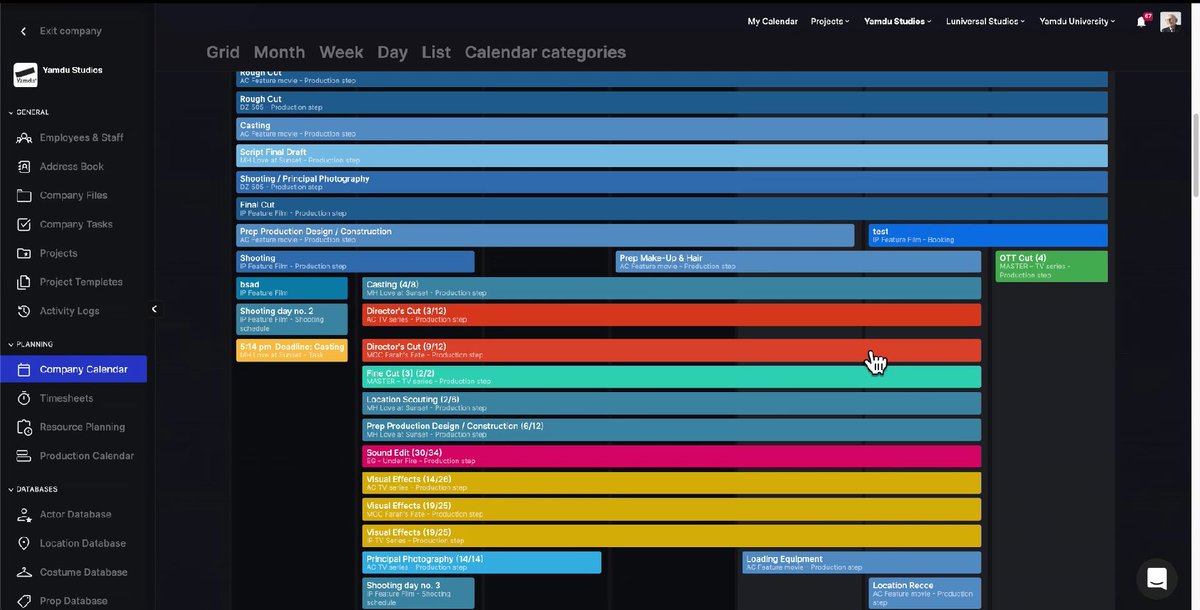The height and width of the screenshot is (610, 1200).
Task: Open the Yamdu Studios dropdown in top bar
Action: click(898, 21)
